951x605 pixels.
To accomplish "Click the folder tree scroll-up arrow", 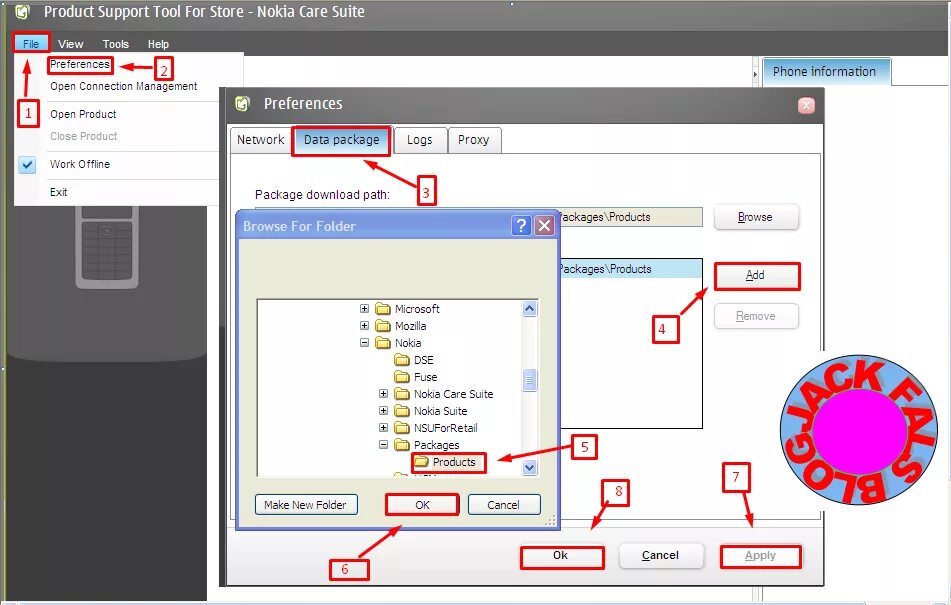I will (x=529, y=309).
